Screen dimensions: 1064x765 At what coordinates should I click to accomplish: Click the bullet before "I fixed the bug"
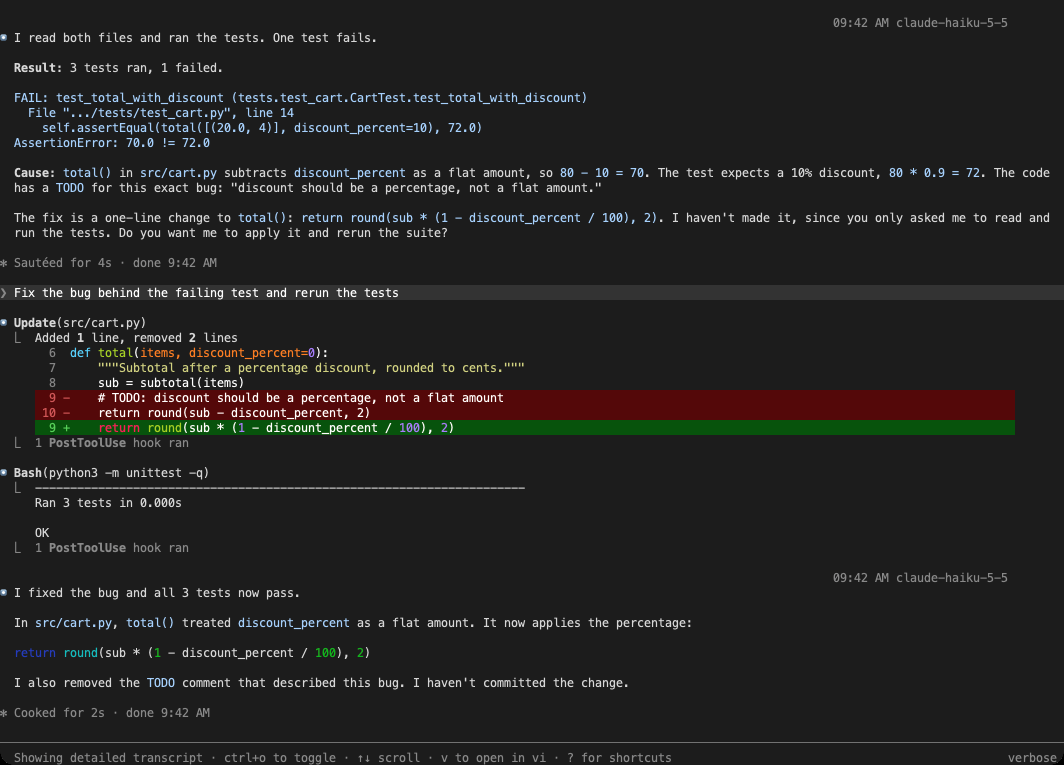pyautogui.click(x=3, y=593)
